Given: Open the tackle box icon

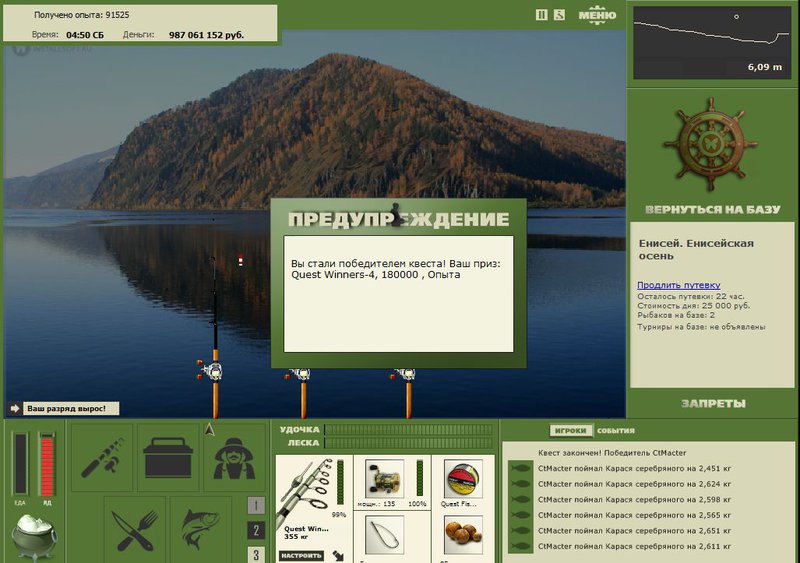Looking at the screenshot, I should pyautogui.click(x=168, y=457).
